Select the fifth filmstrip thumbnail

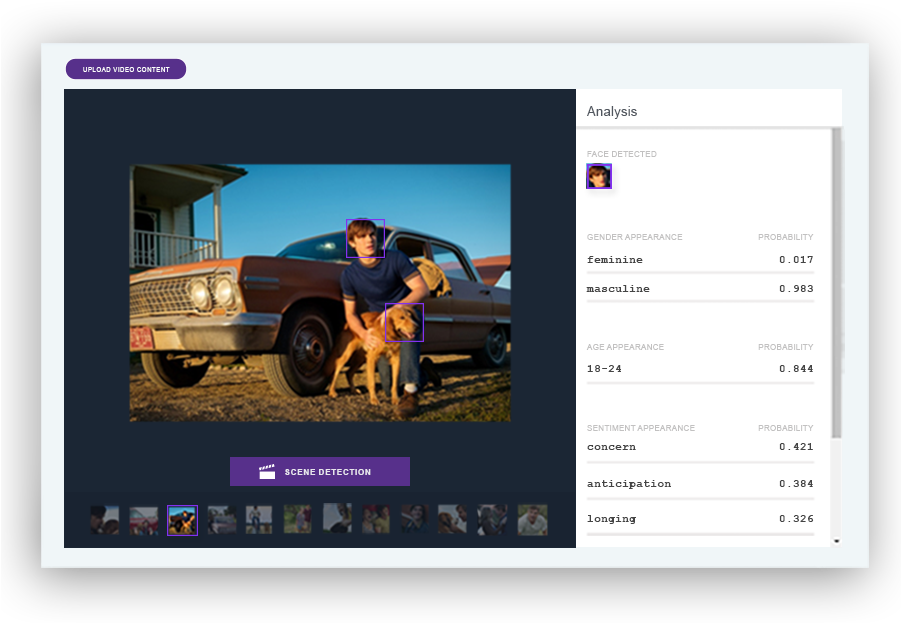(x=259, y=519)
